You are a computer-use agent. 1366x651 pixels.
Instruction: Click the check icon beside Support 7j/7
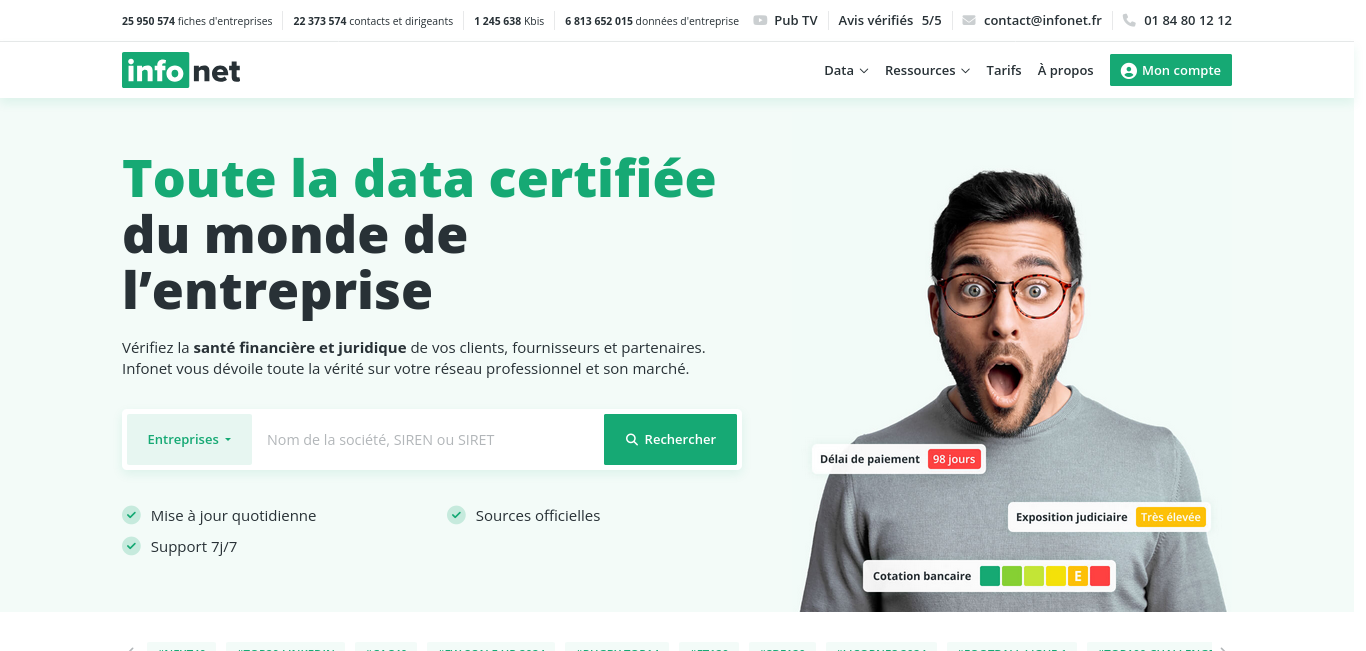click(131, 546)
